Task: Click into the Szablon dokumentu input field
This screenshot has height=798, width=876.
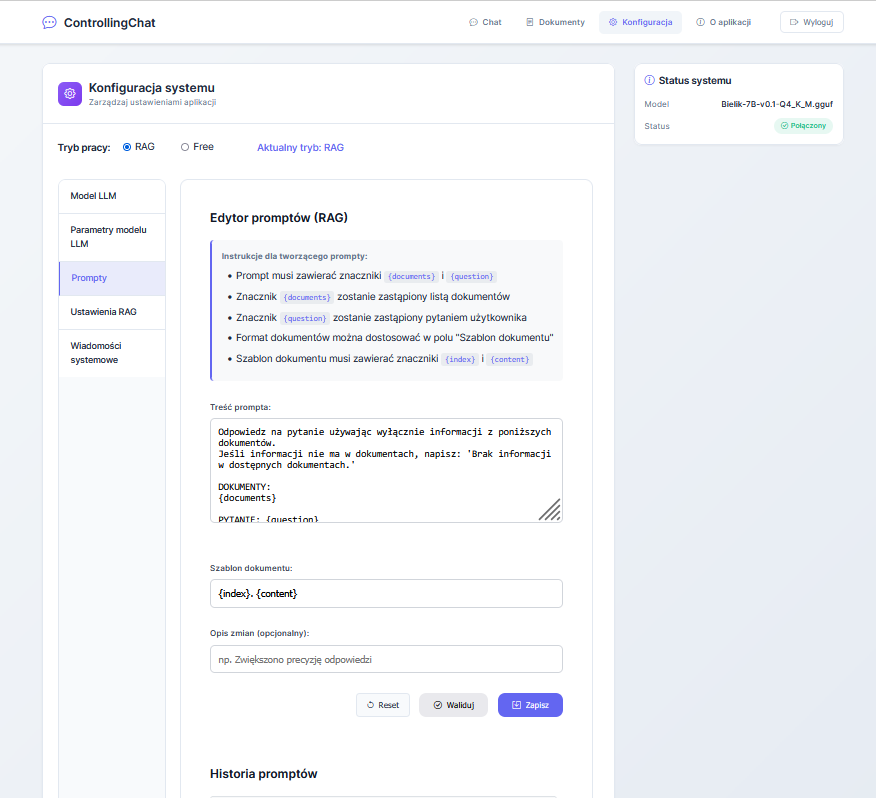Action: (x=386, y=594)
